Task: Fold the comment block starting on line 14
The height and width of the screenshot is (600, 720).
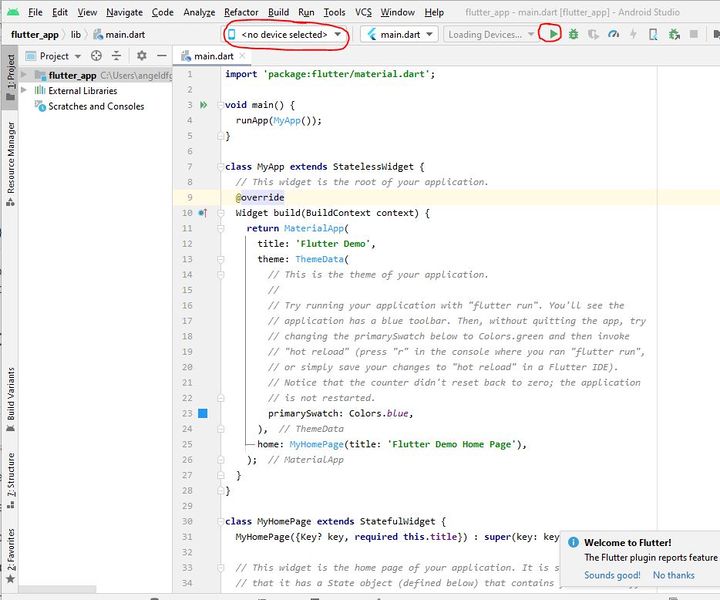Action: pos(220,275)
